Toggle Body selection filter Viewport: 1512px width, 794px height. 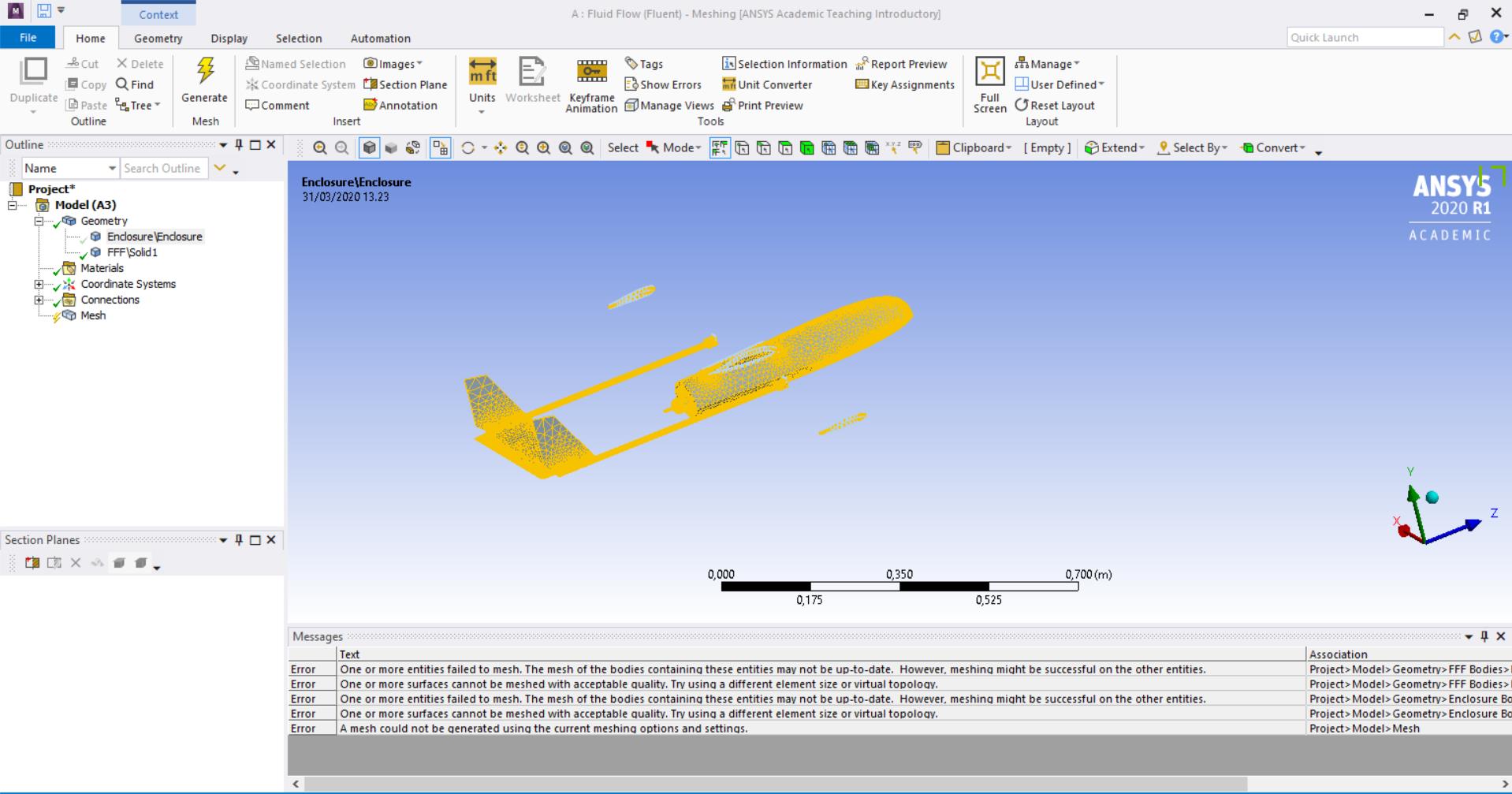tap(807, 147)
